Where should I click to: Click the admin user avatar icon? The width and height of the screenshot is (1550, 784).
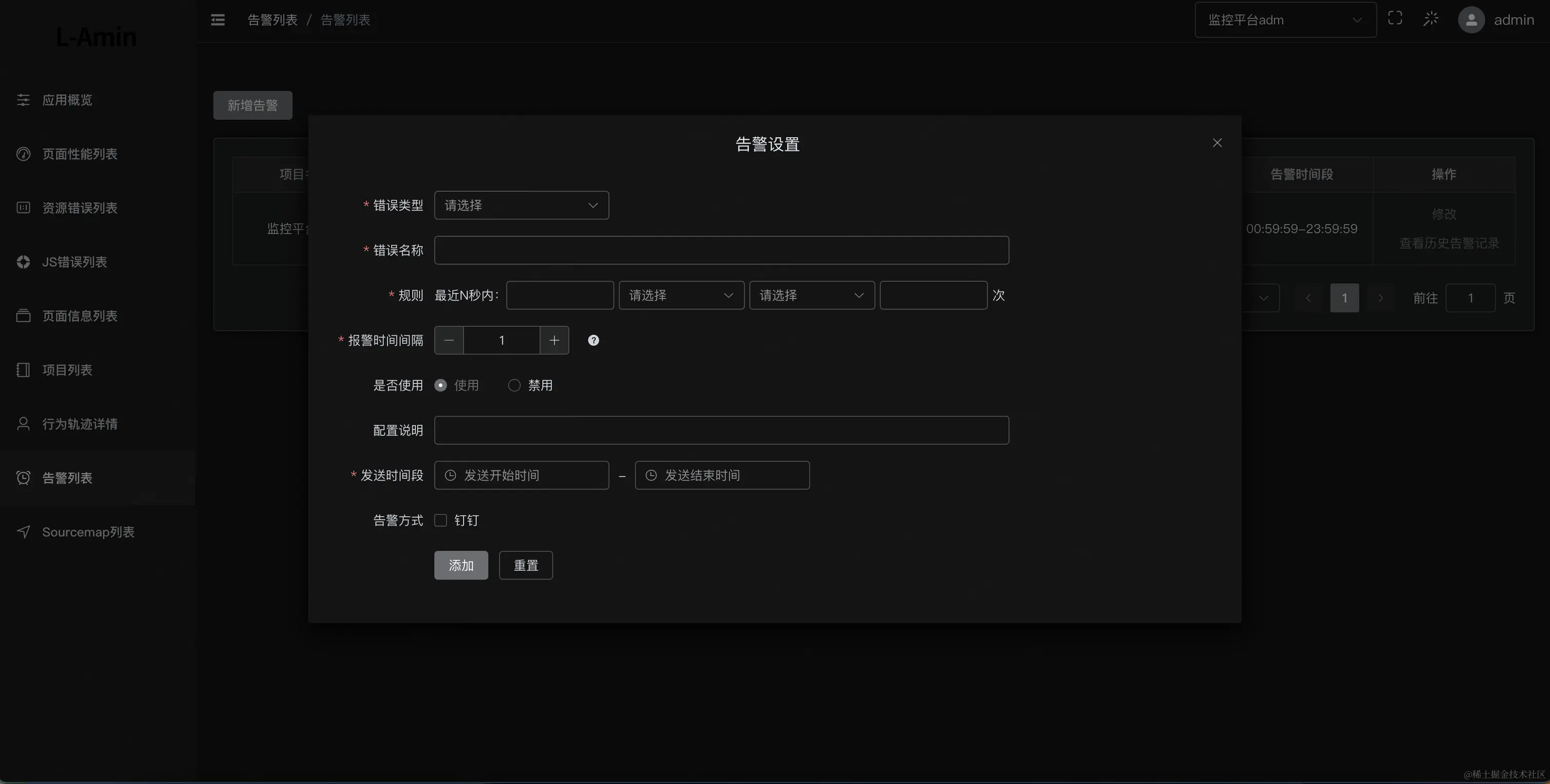[1471, 20]
